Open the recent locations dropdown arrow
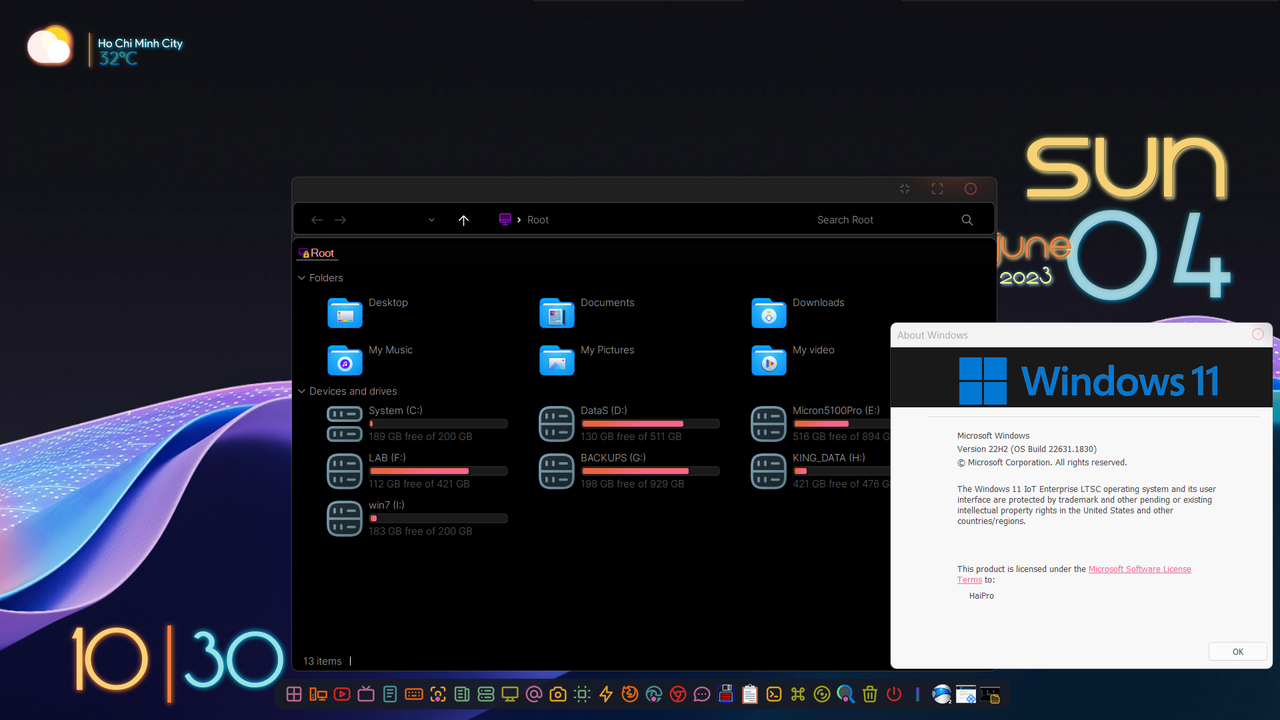The image size is (1280, 720). pyautogui.click(x=431, y=220)
